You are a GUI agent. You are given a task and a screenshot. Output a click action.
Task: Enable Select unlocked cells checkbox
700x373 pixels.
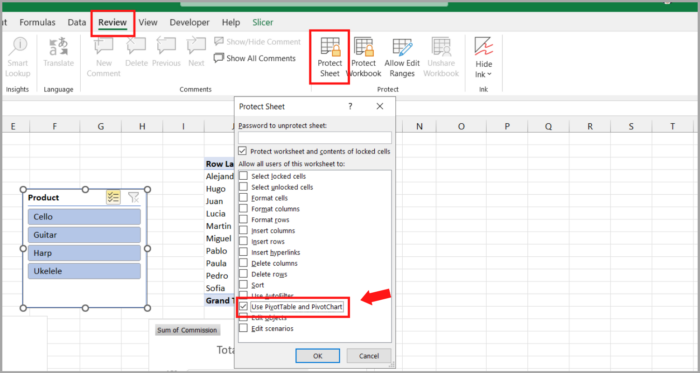(x=243, y=187)
